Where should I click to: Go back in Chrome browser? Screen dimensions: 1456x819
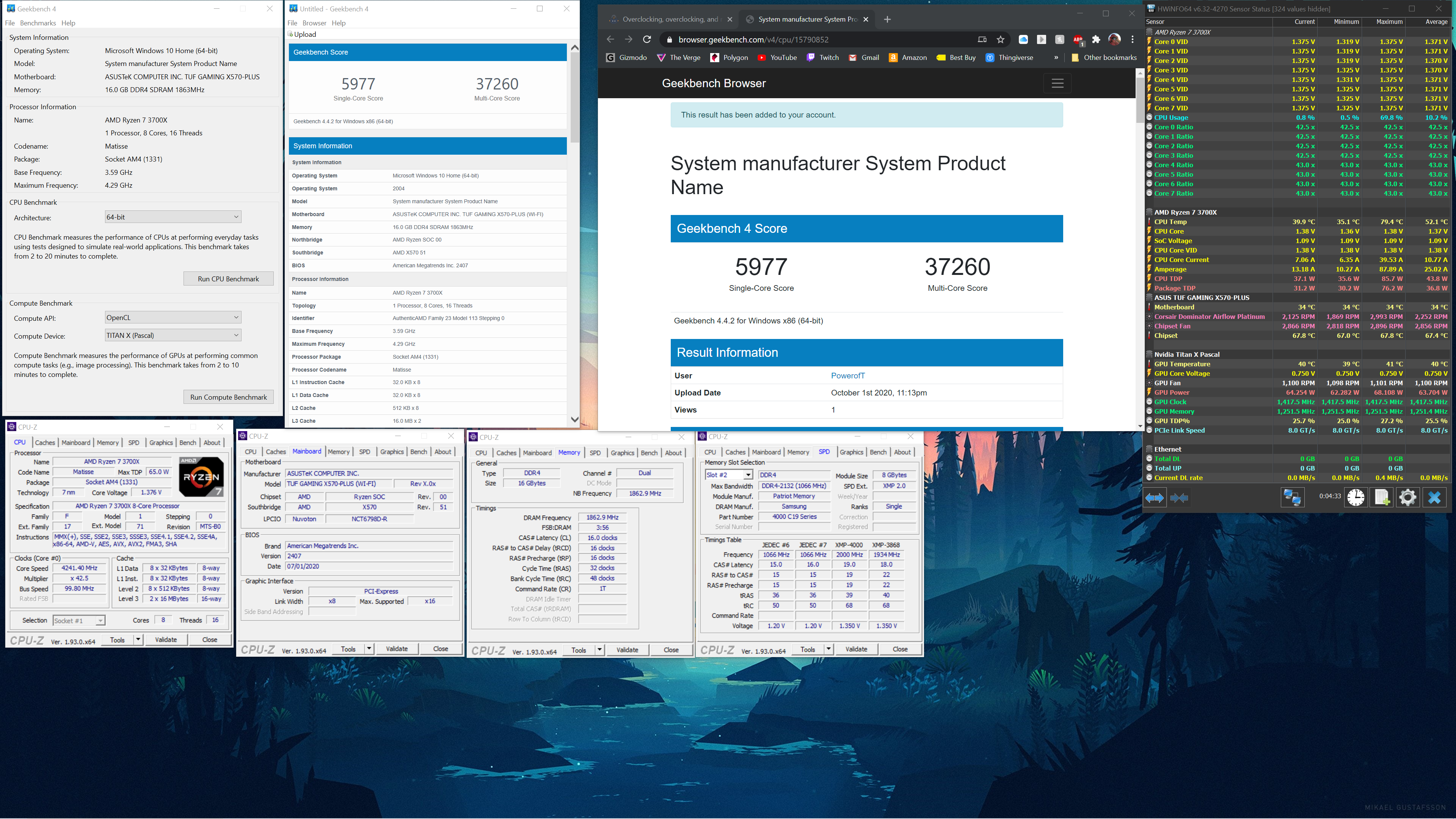coord(610,39)
